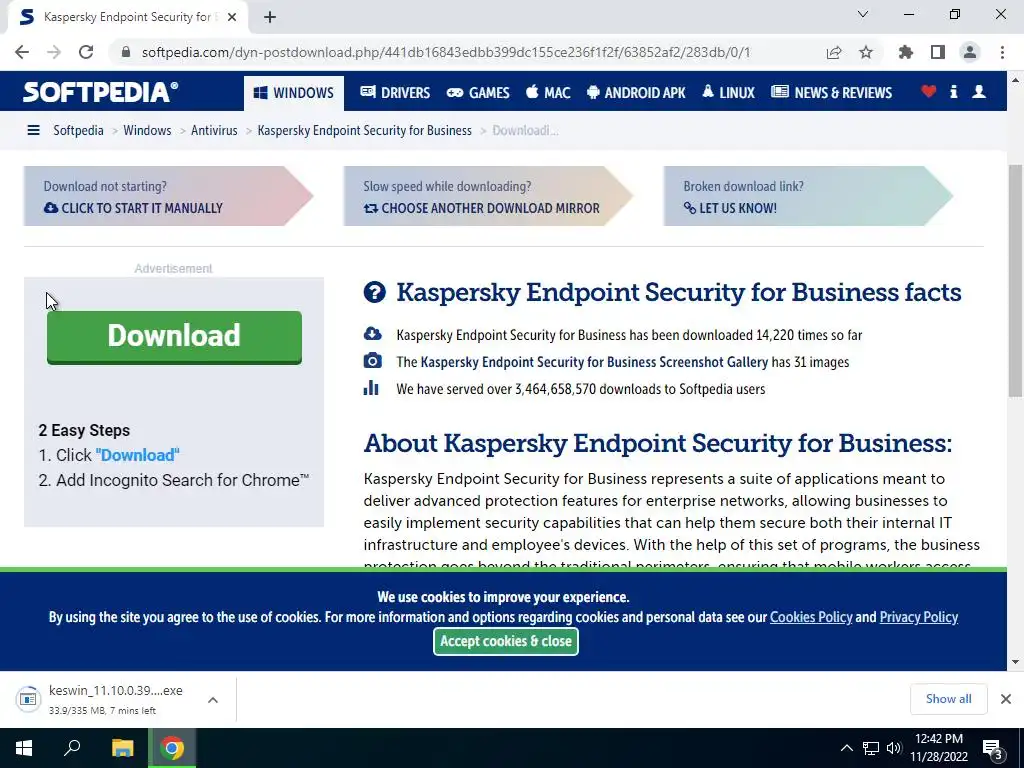Click the blue "Download" link in 2 Easy Steps
Screen dimensions: 1024x768
coord(137,455)
